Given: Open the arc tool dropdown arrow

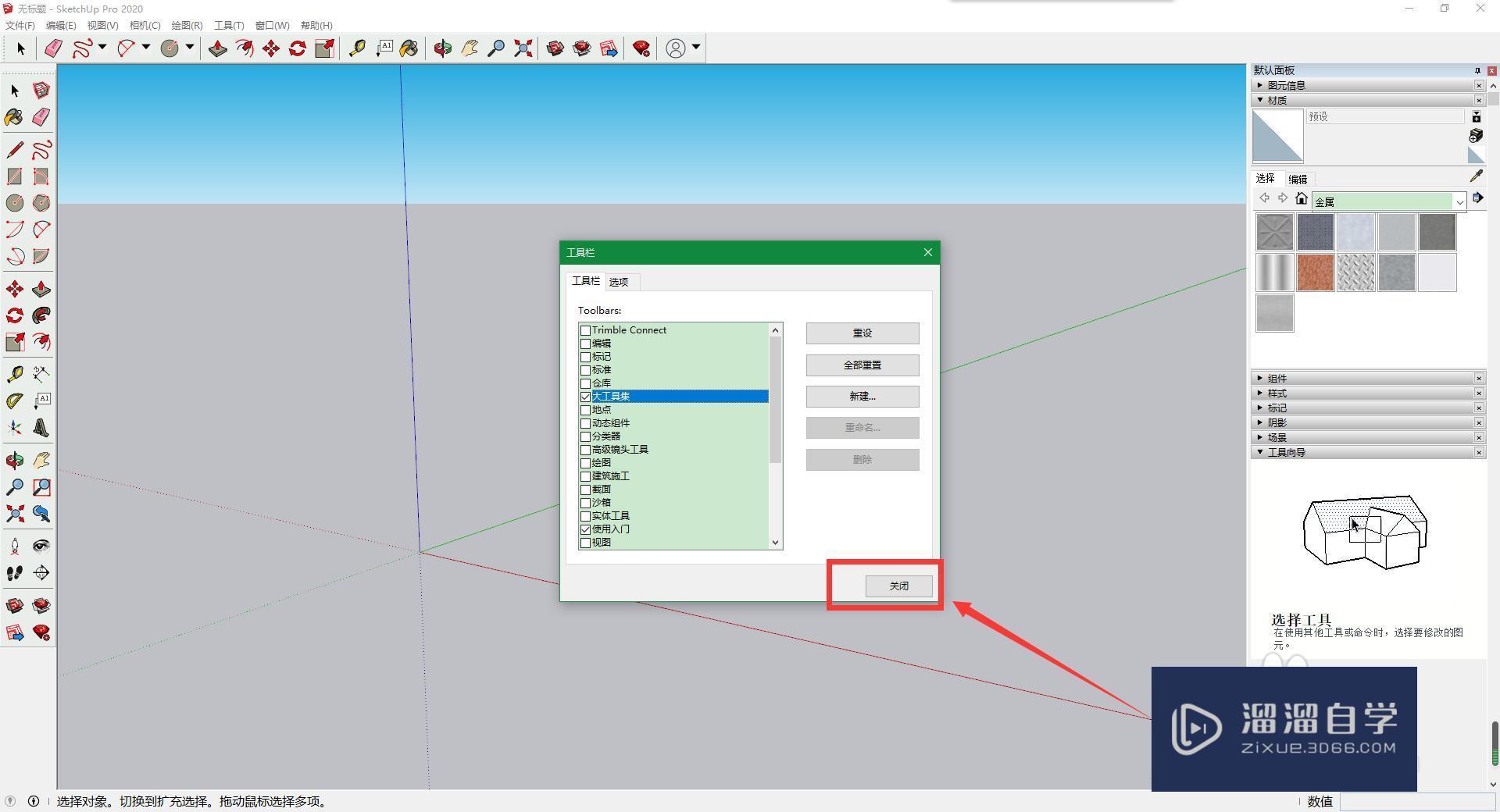Looking at the screenshot, I should point(145,48).
